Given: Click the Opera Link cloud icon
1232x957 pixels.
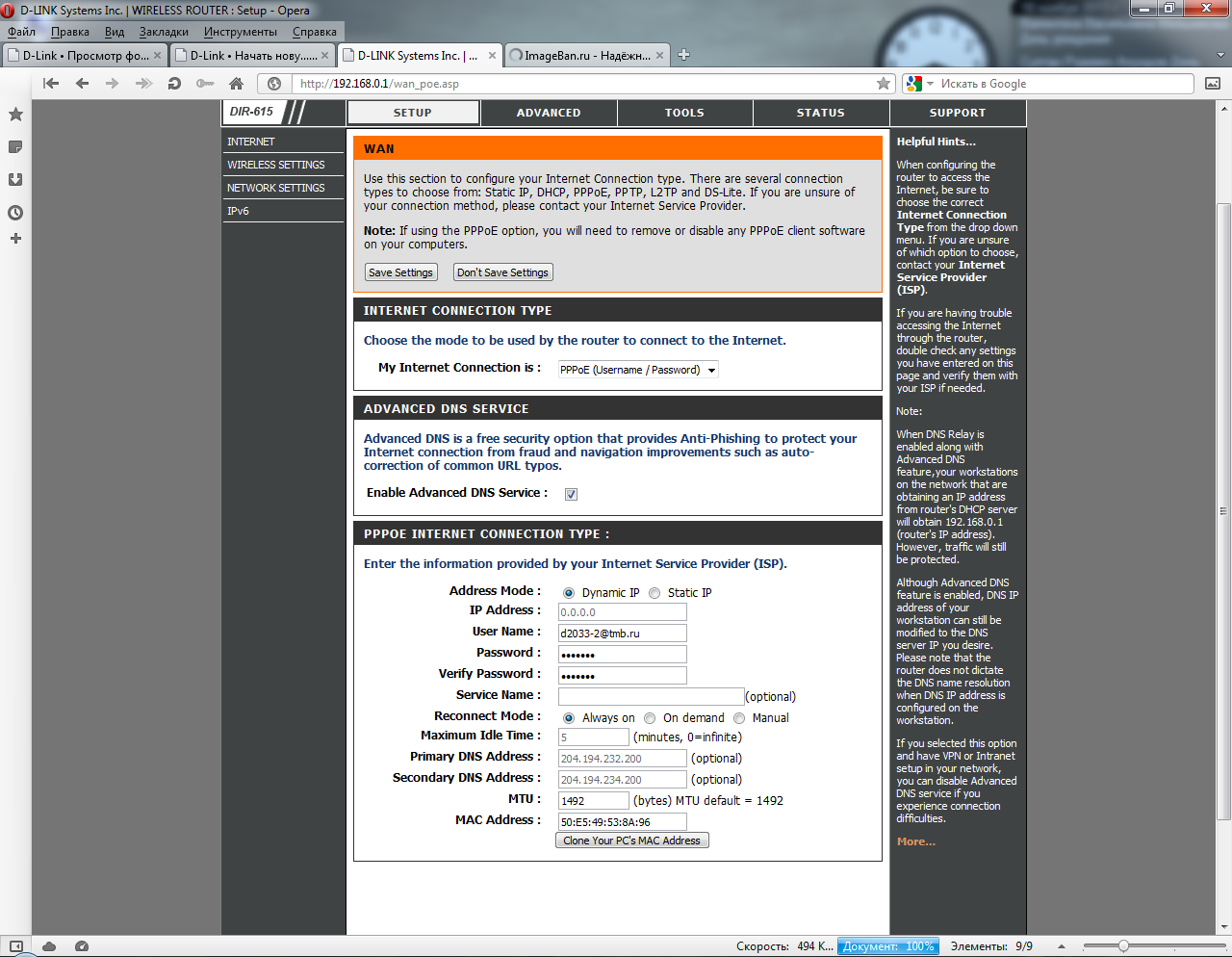Looking at the screenshot, I should [49, 946].
